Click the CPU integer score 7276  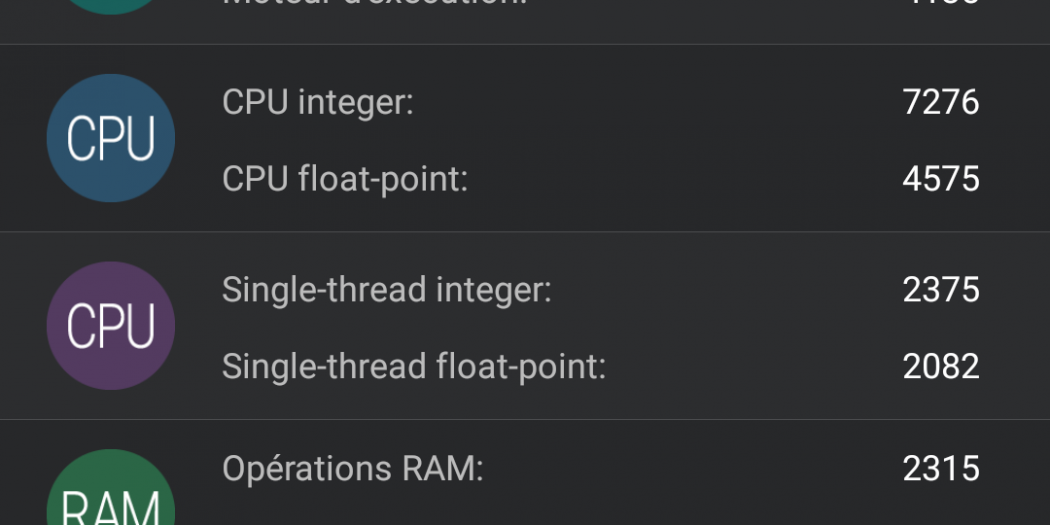click(x=940, y=102)
